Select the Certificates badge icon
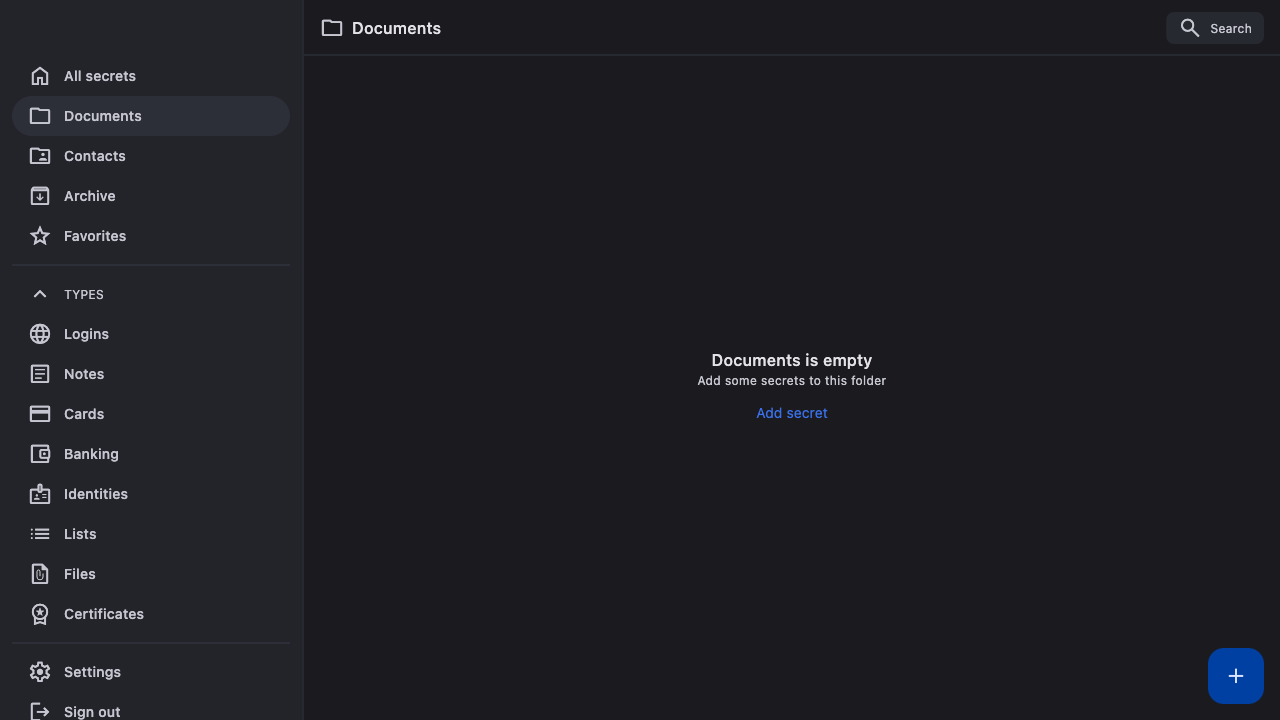Viewport: 1280px width, 720px height. pyautogui.click(x=40, y=614)
